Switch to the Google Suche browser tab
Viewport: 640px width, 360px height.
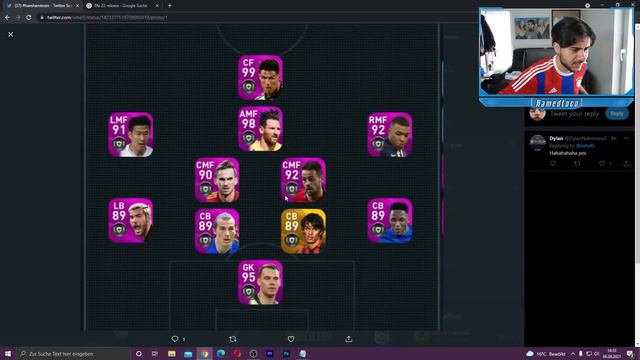[x=122, y=6]
